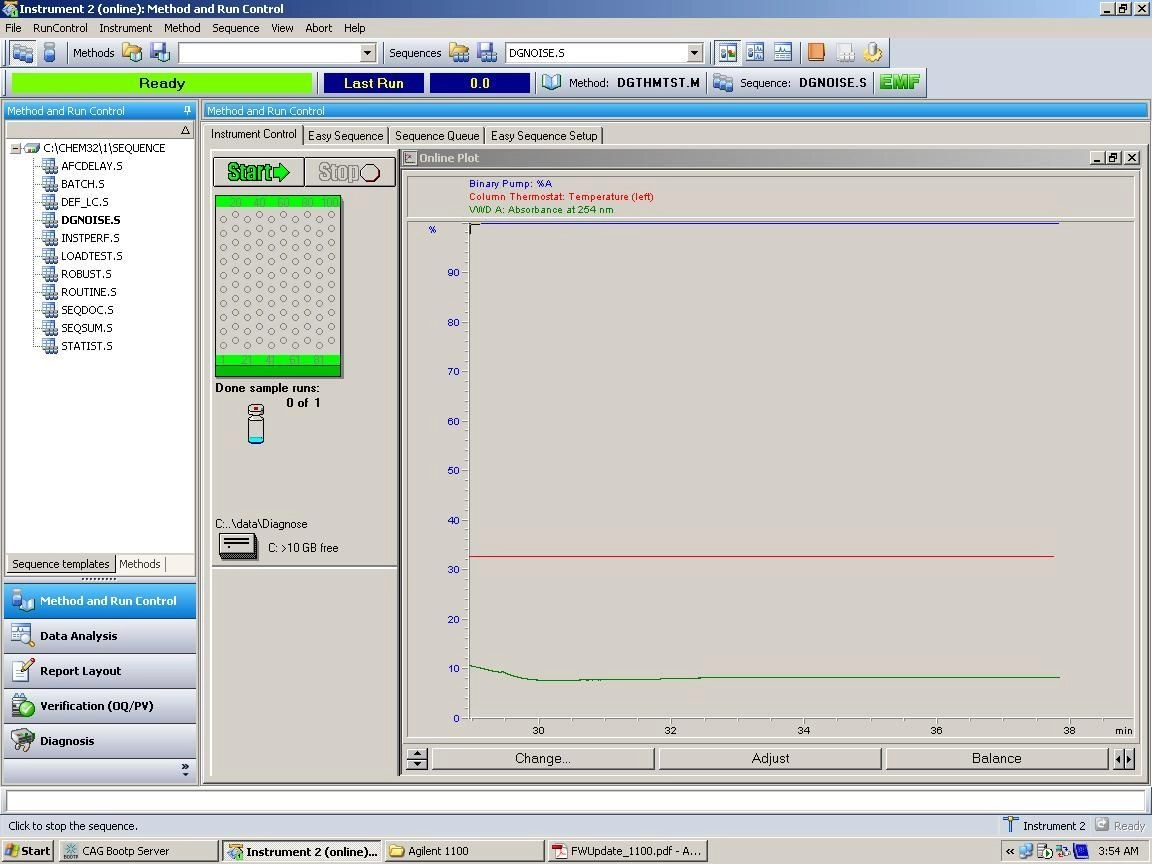This screenshot has height=864, width=1152.
Task: Open the sequences DGNOISE.S dropdown arrow
Action: coord(694,53)
